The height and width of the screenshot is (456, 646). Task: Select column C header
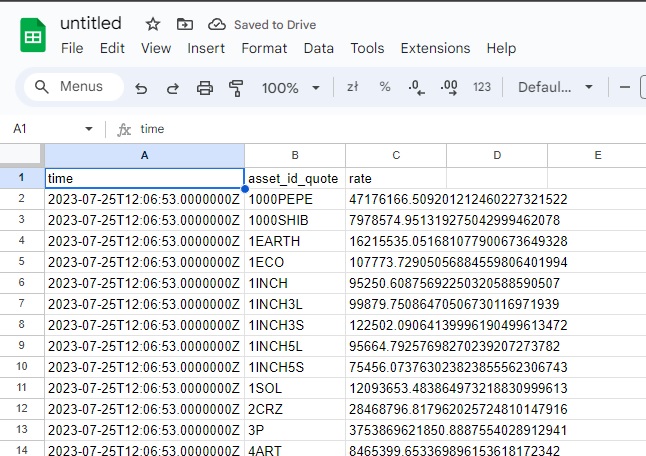(396, 155)
